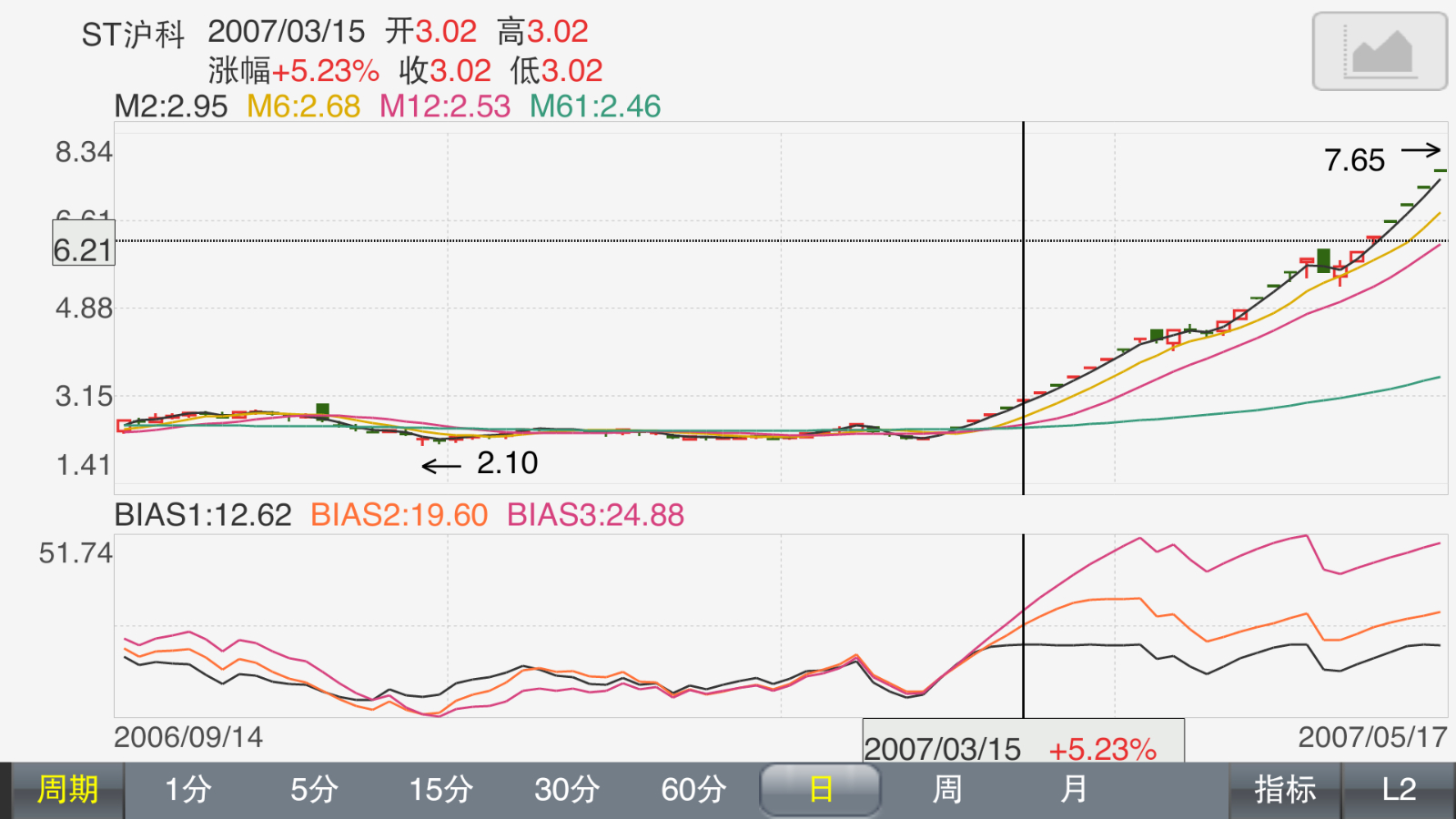Switch to 1分 minute chart
Image resolution: width=1456 pixels, height=819 pixels.
[187, 790]
